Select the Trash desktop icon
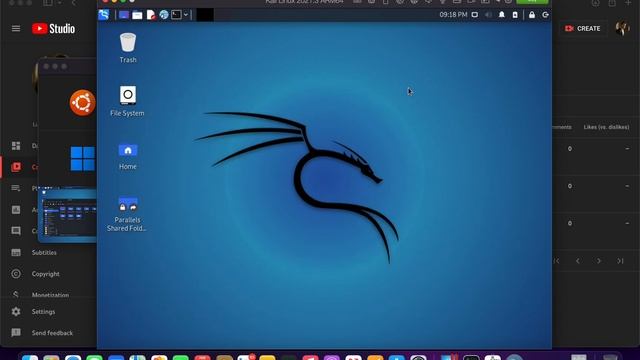 point(128,48)
